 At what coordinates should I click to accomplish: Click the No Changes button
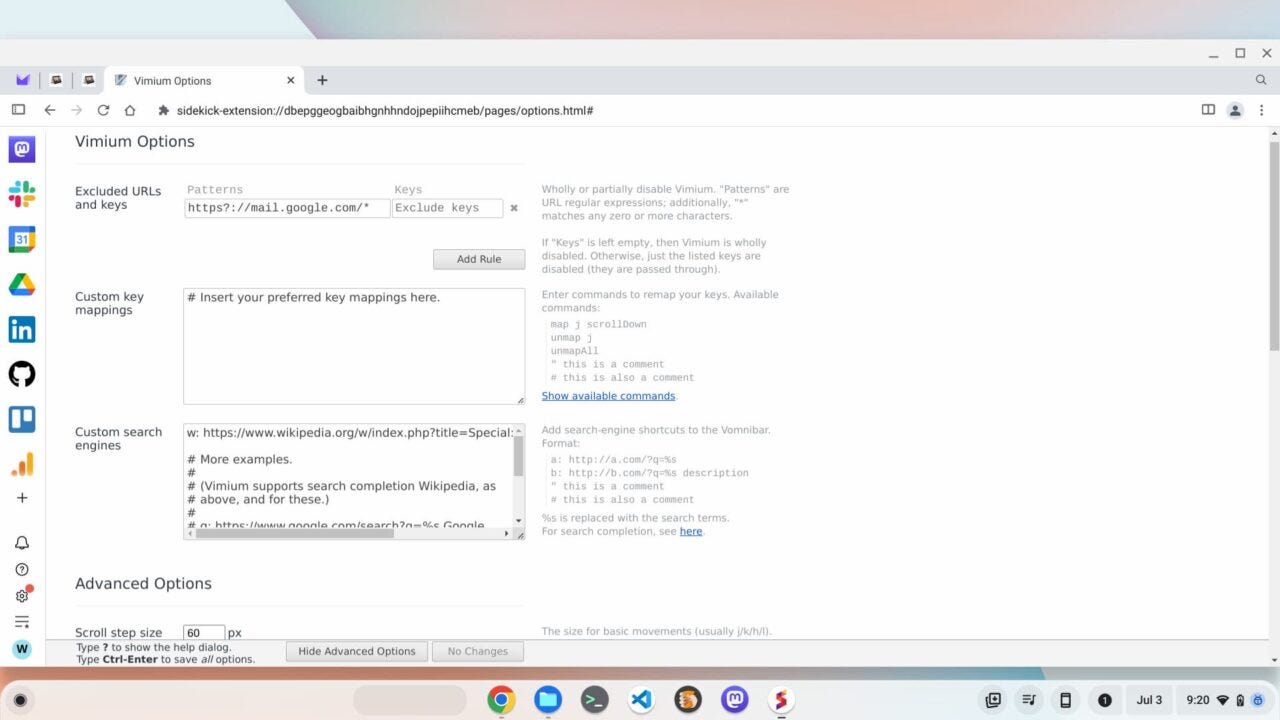[478, 651]
